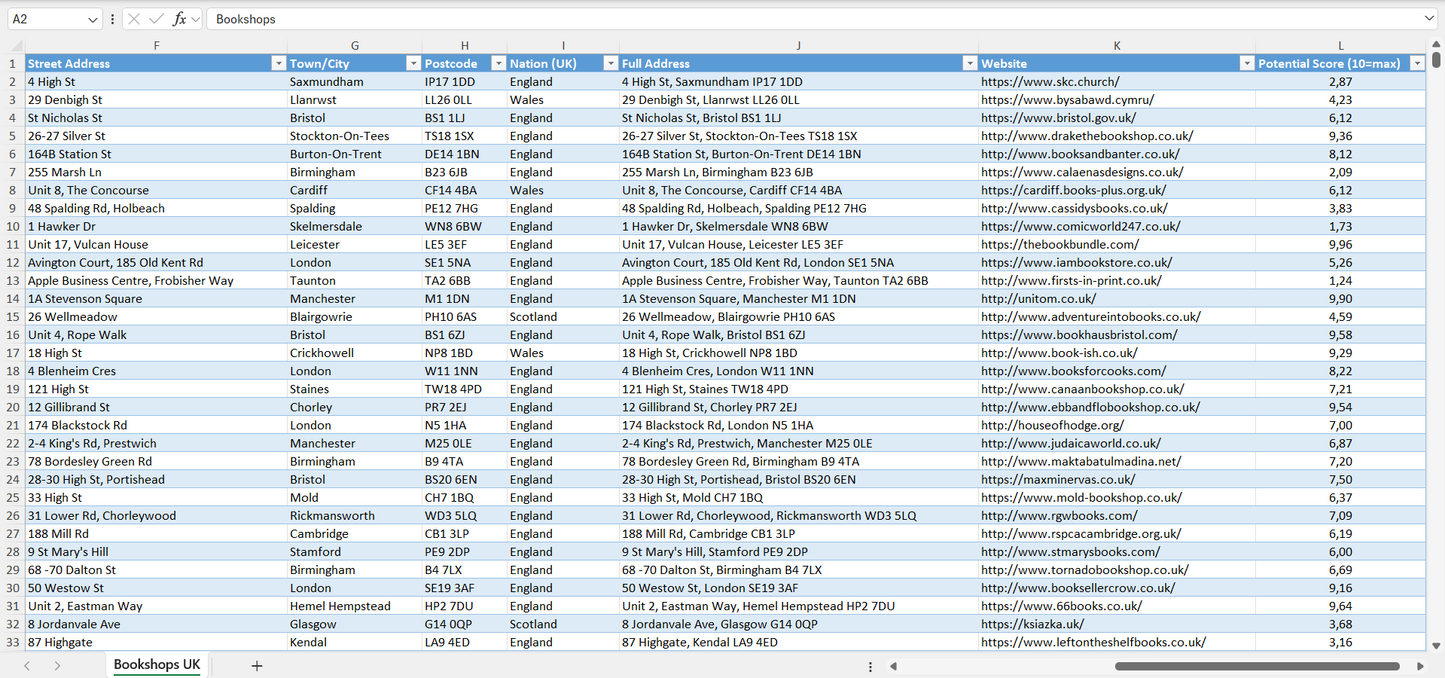Viewport: 1445px width, 678px height.
Task: Select the Bookshops UK sheet tab
Action: click(156, 664)
